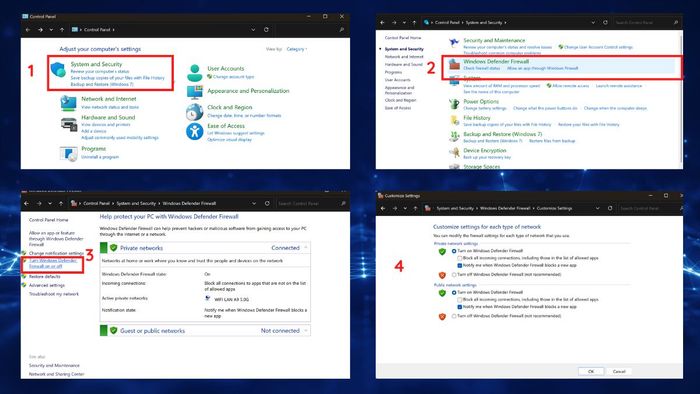Image resolution: width=700 pixels, height=394 pixels.
Task: Select Programs in System and Security sidebar
Action: coord(393,72)
